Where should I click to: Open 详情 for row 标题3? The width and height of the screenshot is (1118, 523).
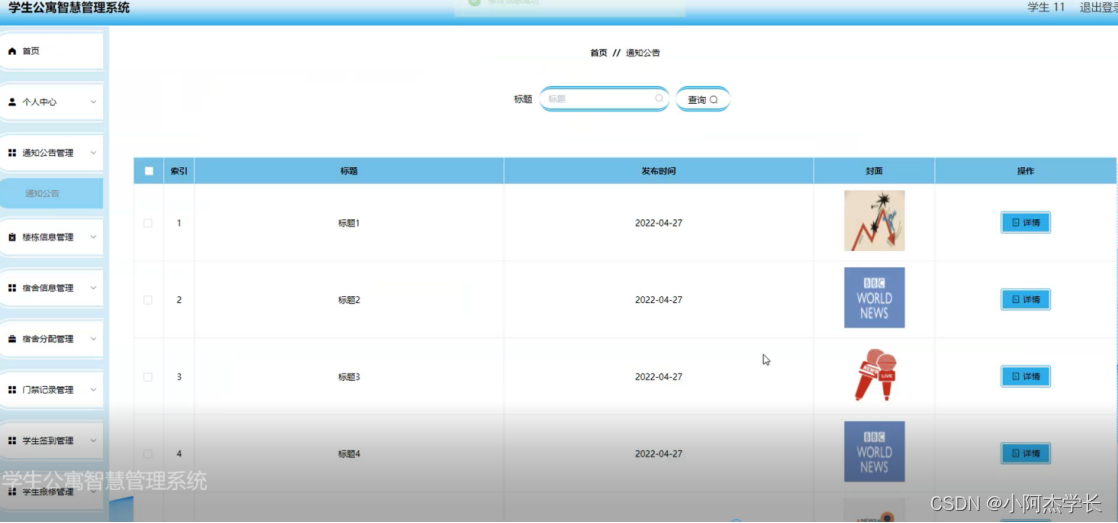click(1025, 377)
